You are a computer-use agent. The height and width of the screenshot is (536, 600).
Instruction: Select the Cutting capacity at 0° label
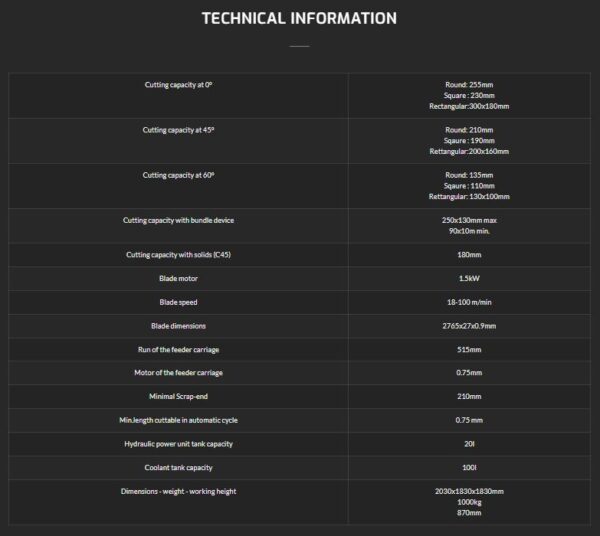pyautogui.click(x=178, y=85)
